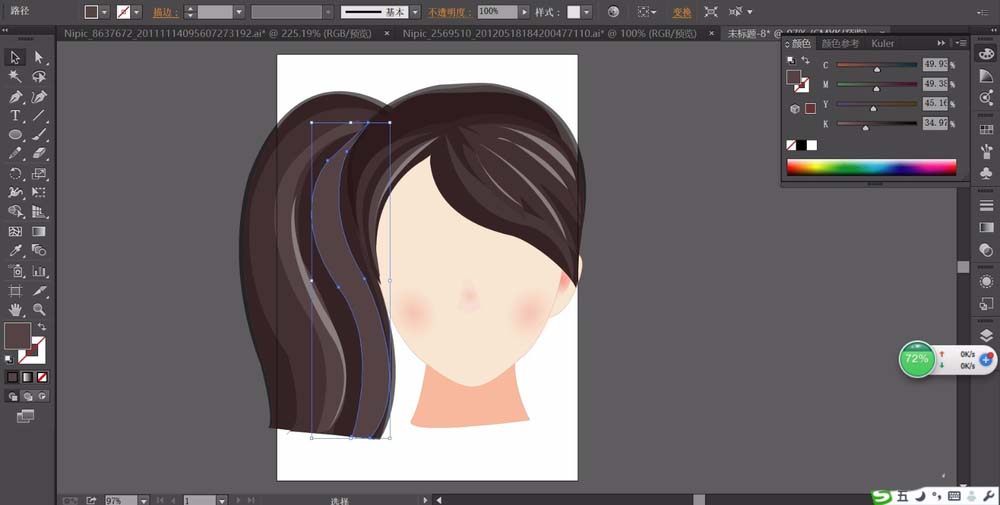Viewport: 1000px width, 505px height.
Task: Select the Pen tool
Action: pos(15,97)
